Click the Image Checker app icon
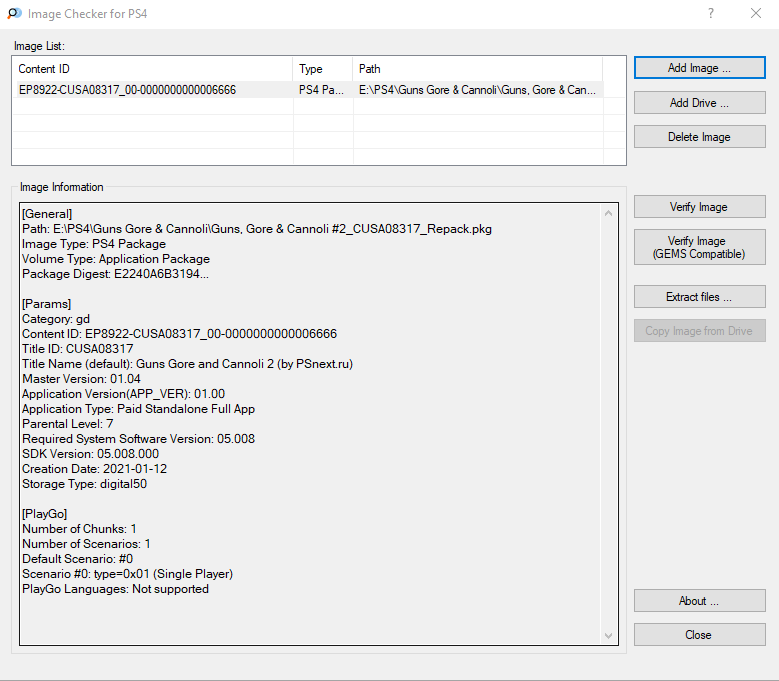779x681 pixels. point(14,13)
